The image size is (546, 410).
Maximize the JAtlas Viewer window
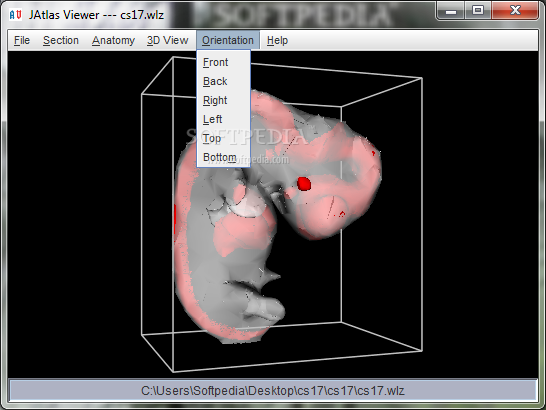click(x=478, y=11)
